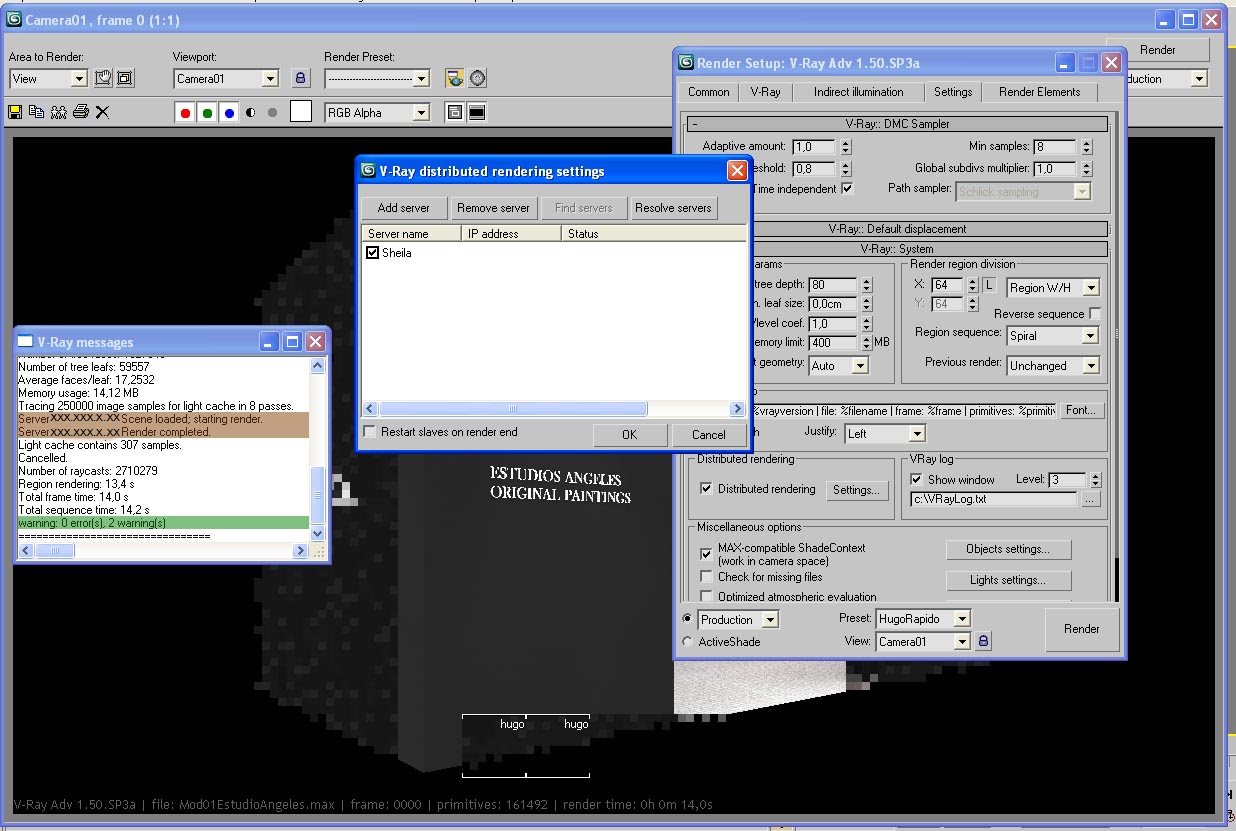
Task: Click the Clear (X) icon
Action: [102, 112]
